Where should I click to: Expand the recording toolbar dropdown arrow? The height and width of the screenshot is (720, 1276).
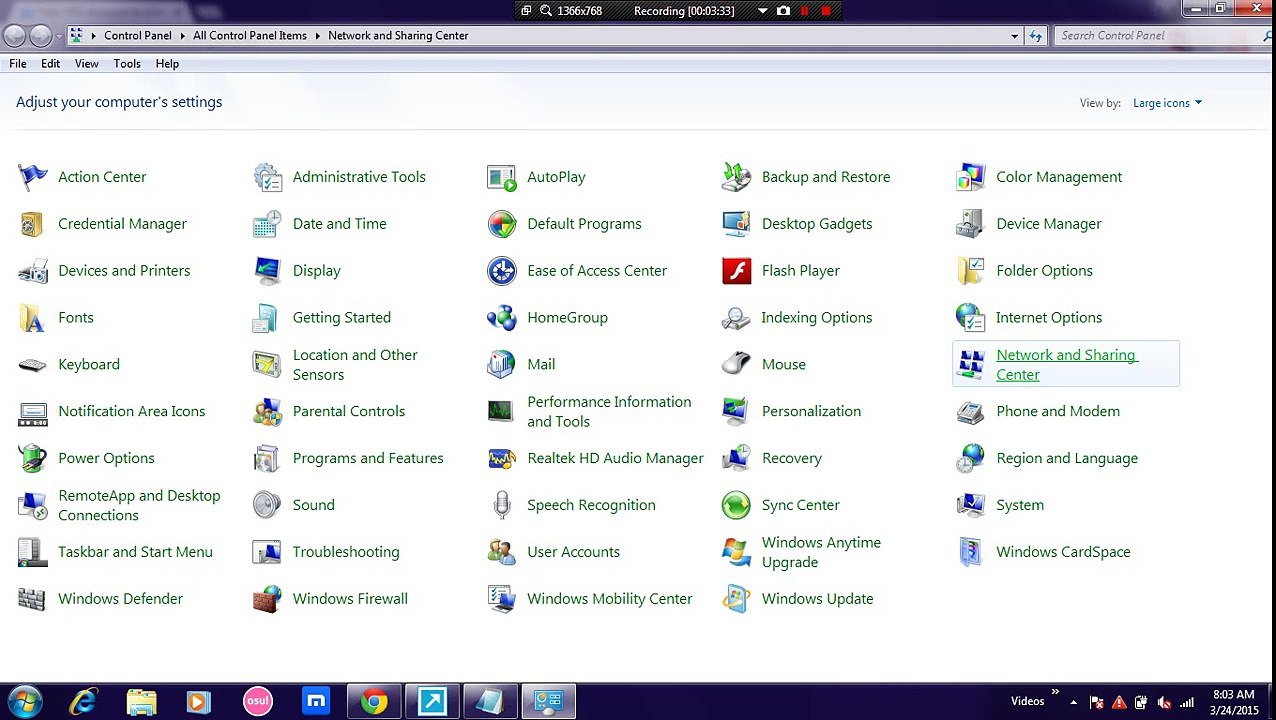coord(762,11)
